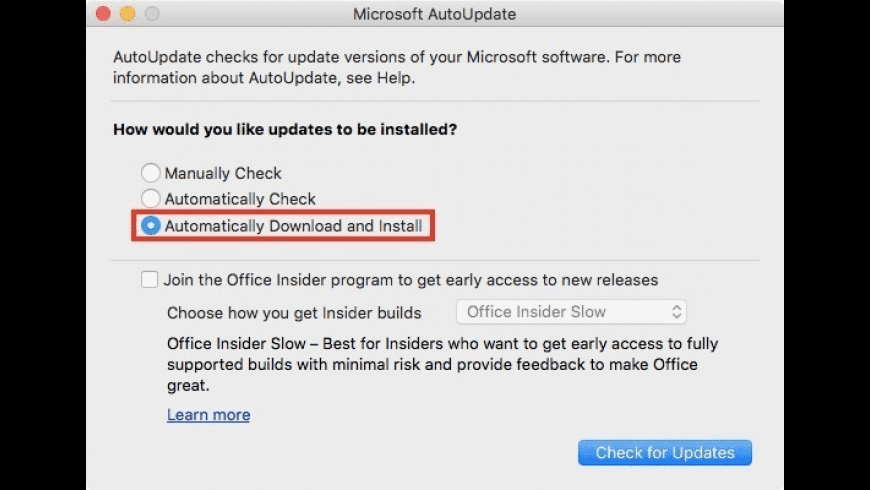
Task: Click 'Choose how you get Insider builds' label
Action: pyautogui.click(x=294, y=312)
